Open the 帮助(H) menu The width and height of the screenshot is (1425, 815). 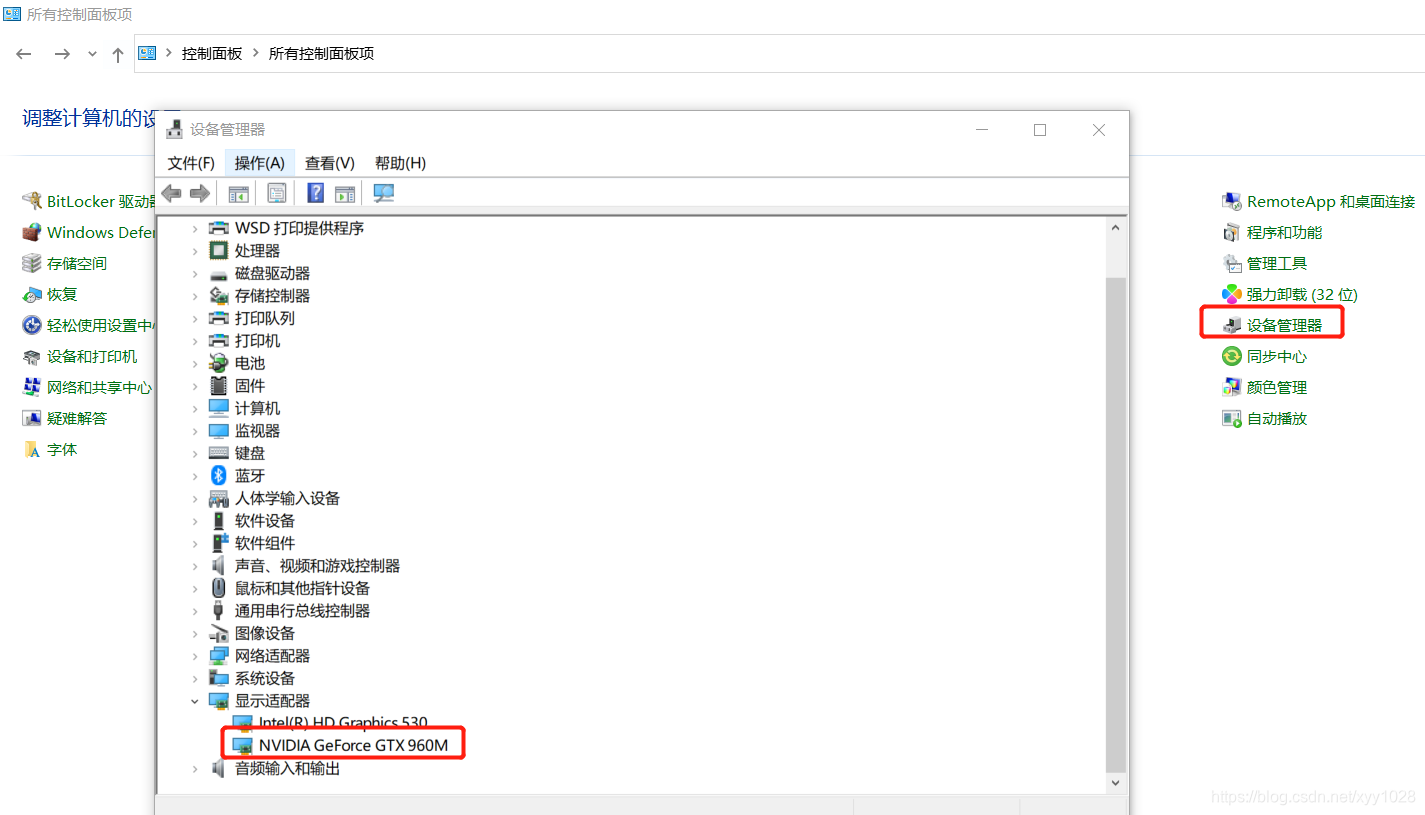click(400, 163)
